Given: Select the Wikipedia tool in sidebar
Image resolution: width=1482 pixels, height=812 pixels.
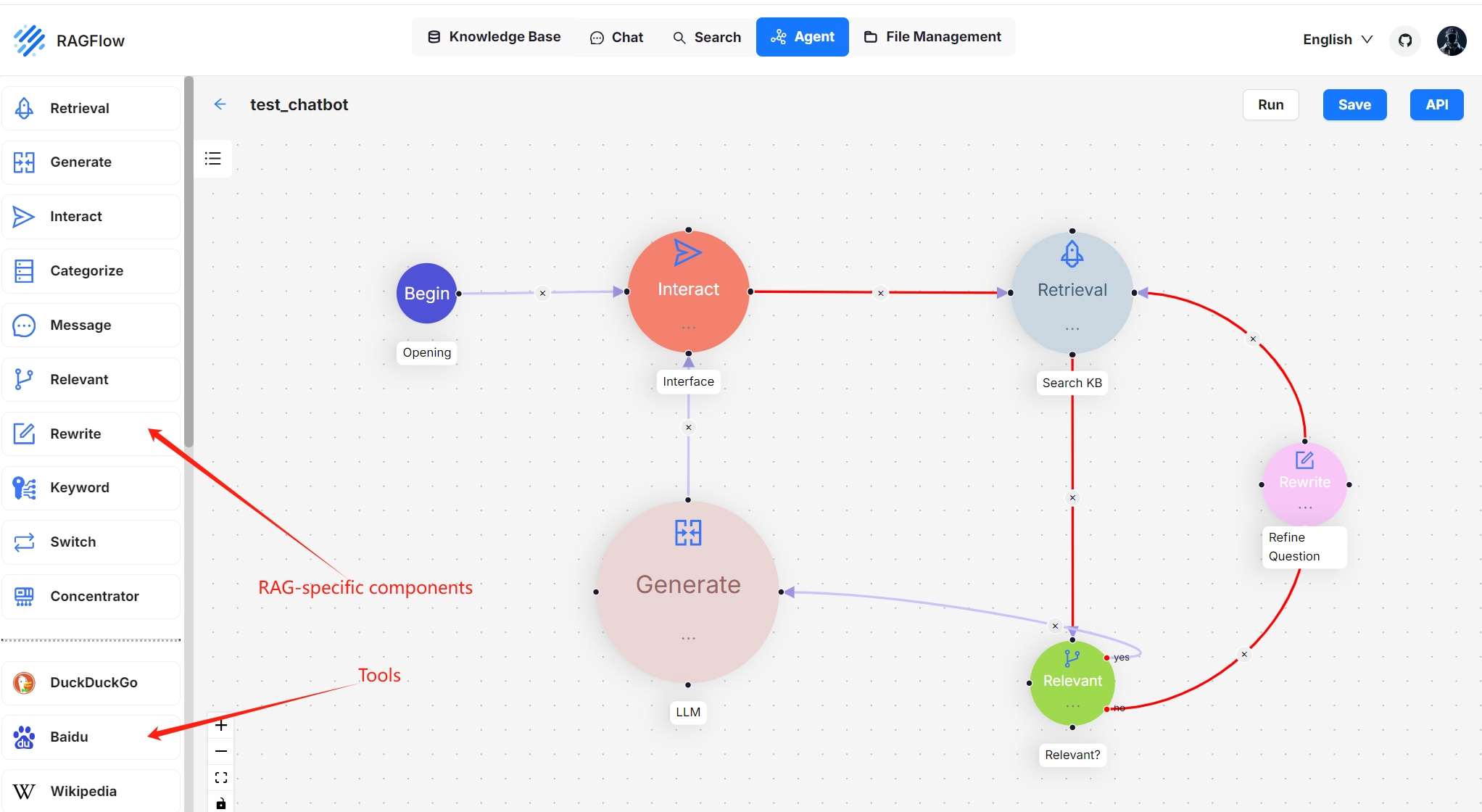Looking at the screenshot, I should [x=91, y=791].
